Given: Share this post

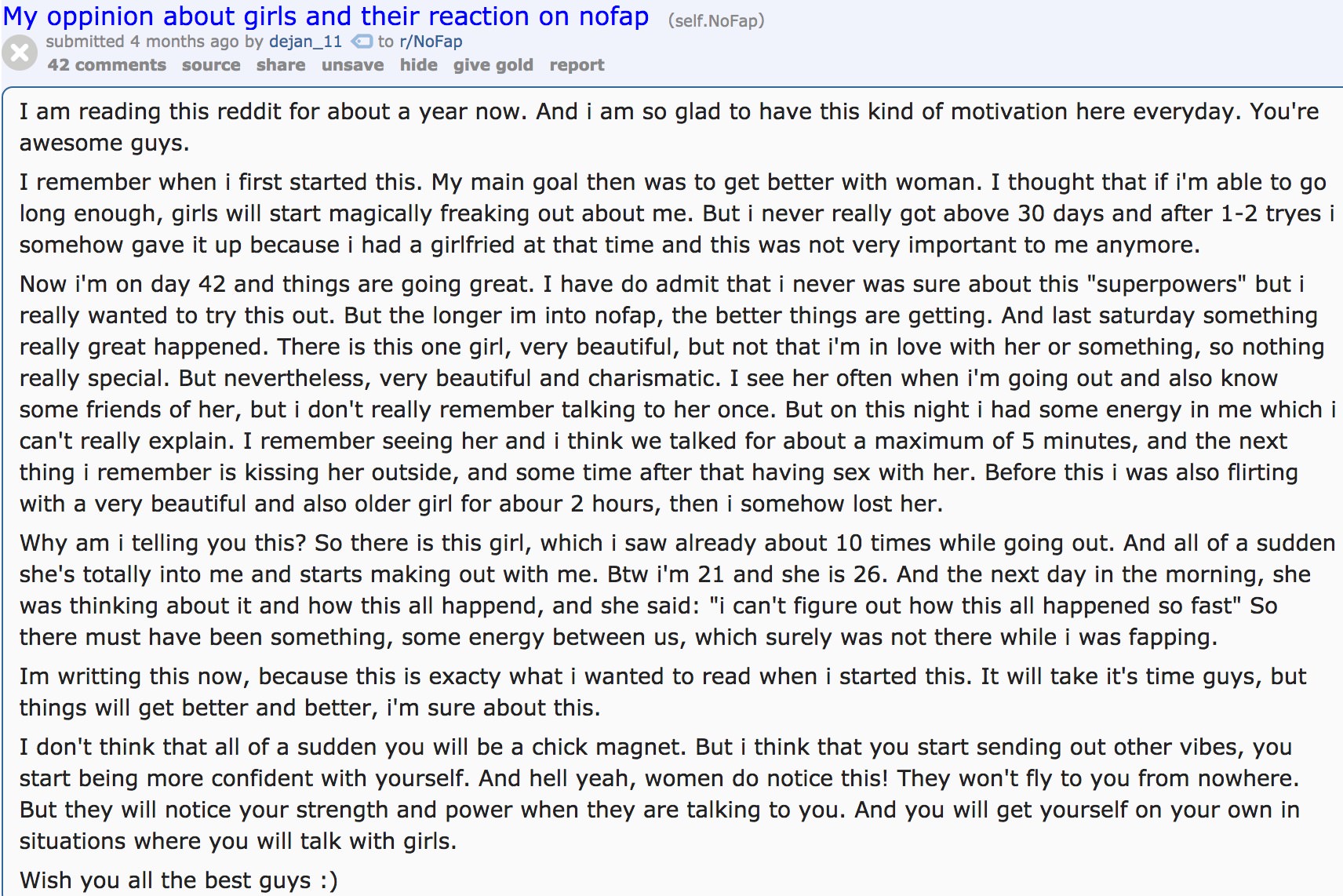Looking at the screenshot, I should [x=281, y=65].
